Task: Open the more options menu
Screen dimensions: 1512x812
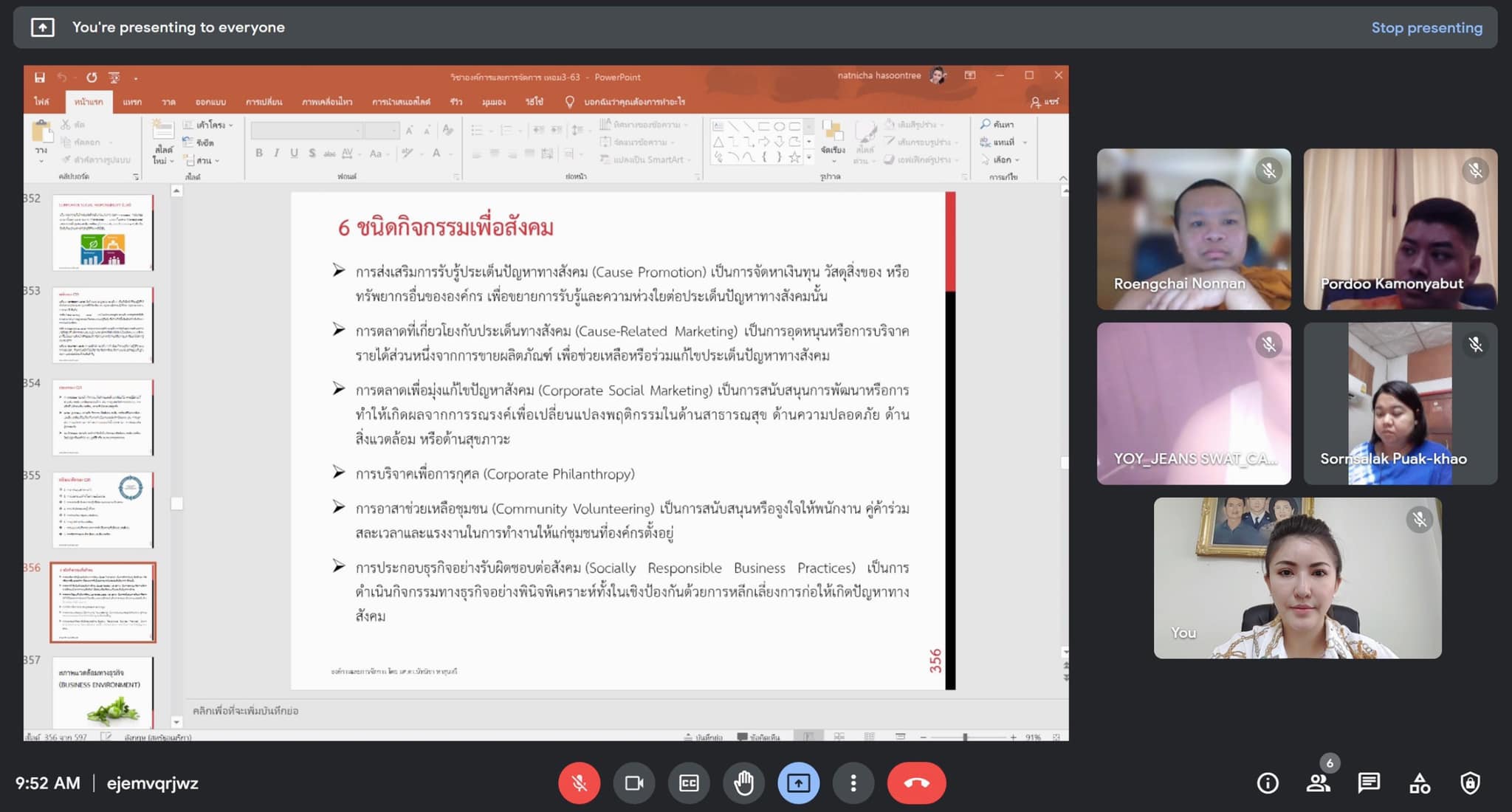Action: tap(853, 783)
